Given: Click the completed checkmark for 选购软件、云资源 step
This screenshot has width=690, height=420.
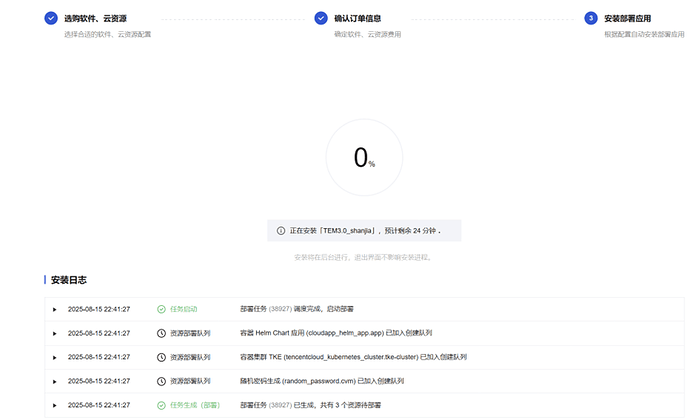Looking at the screenshot, I should click(51, 18).
